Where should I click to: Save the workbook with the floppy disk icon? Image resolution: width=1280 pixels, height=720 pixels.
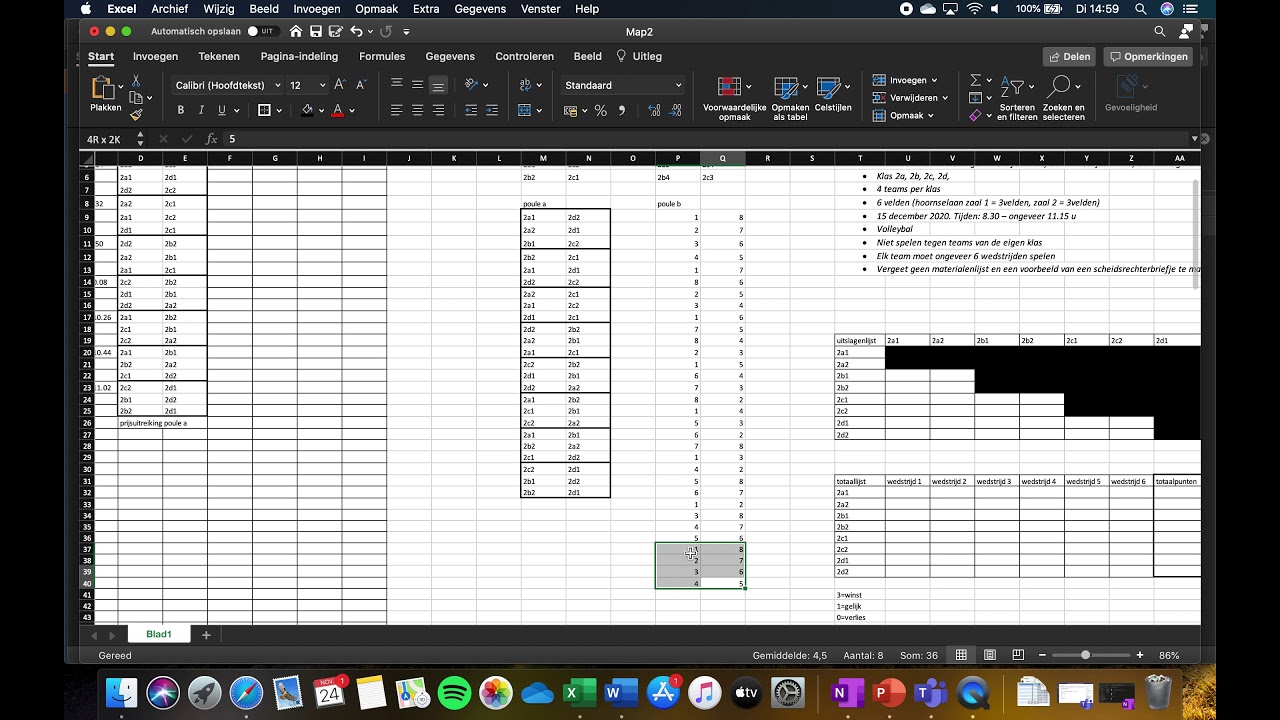[x=316, y=32]
